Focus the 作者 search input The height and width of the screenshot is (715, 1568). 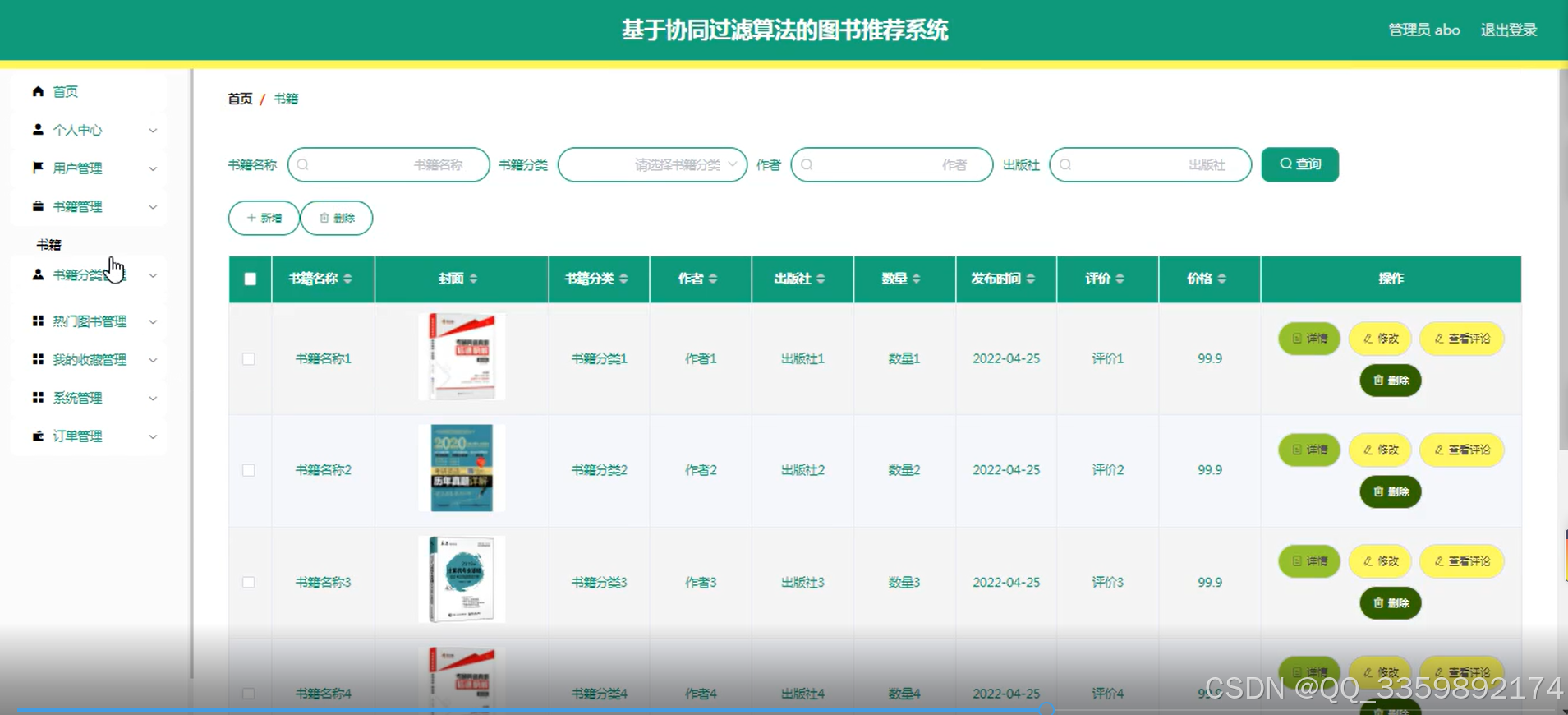point(892,164)
